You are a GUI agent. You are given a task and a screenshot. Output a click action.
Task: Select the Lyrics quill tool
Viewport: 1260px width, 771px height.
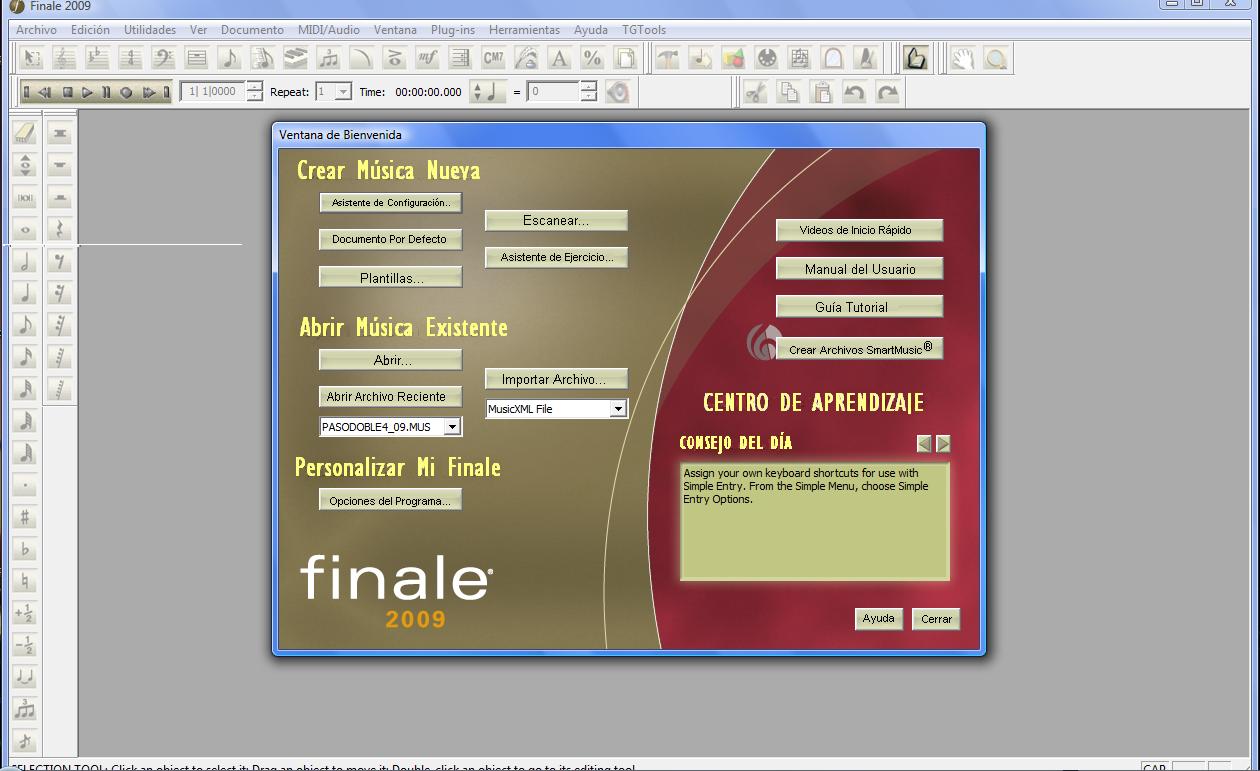527,59
